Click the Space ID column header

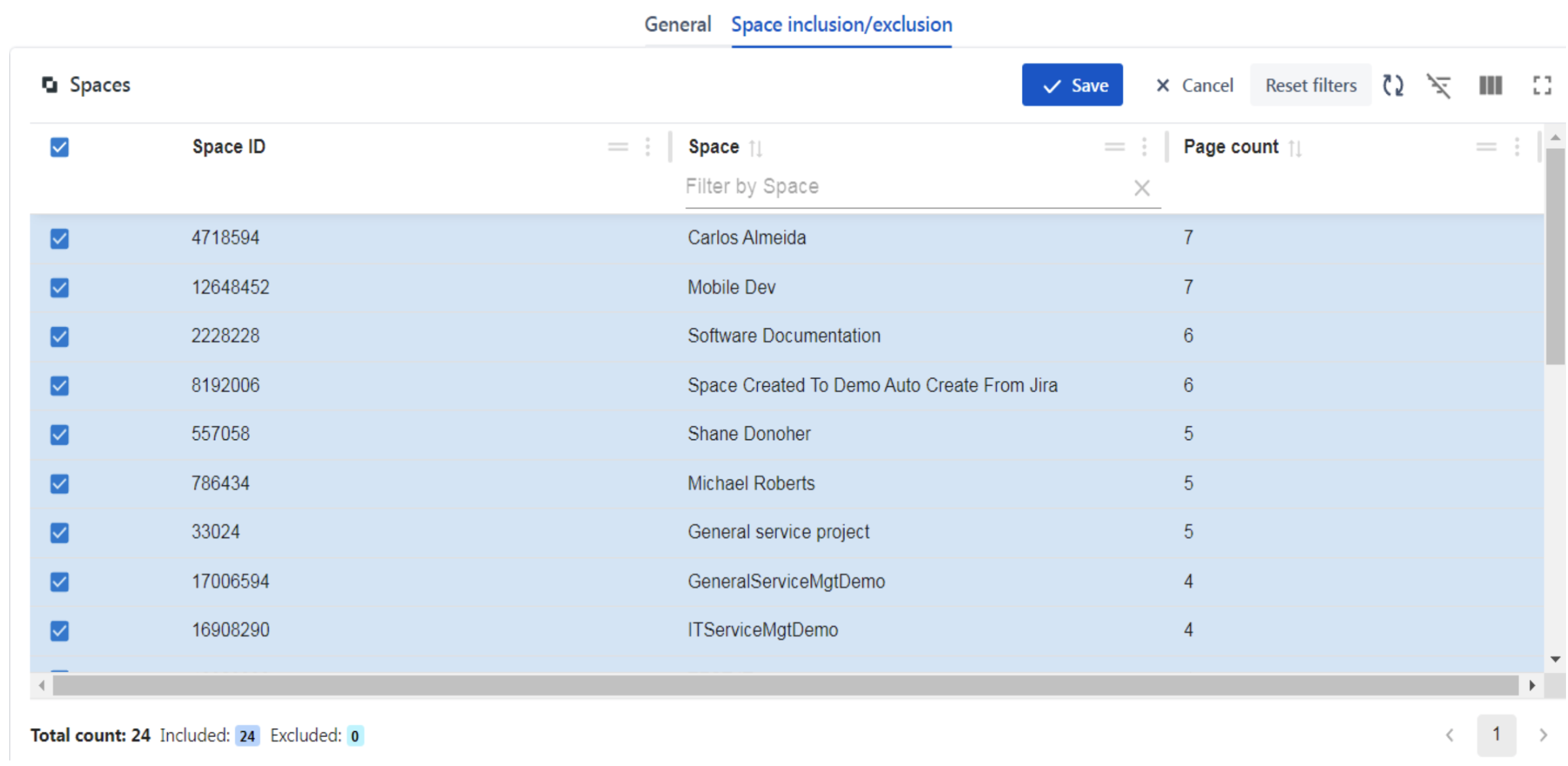[x=229, y=147]
